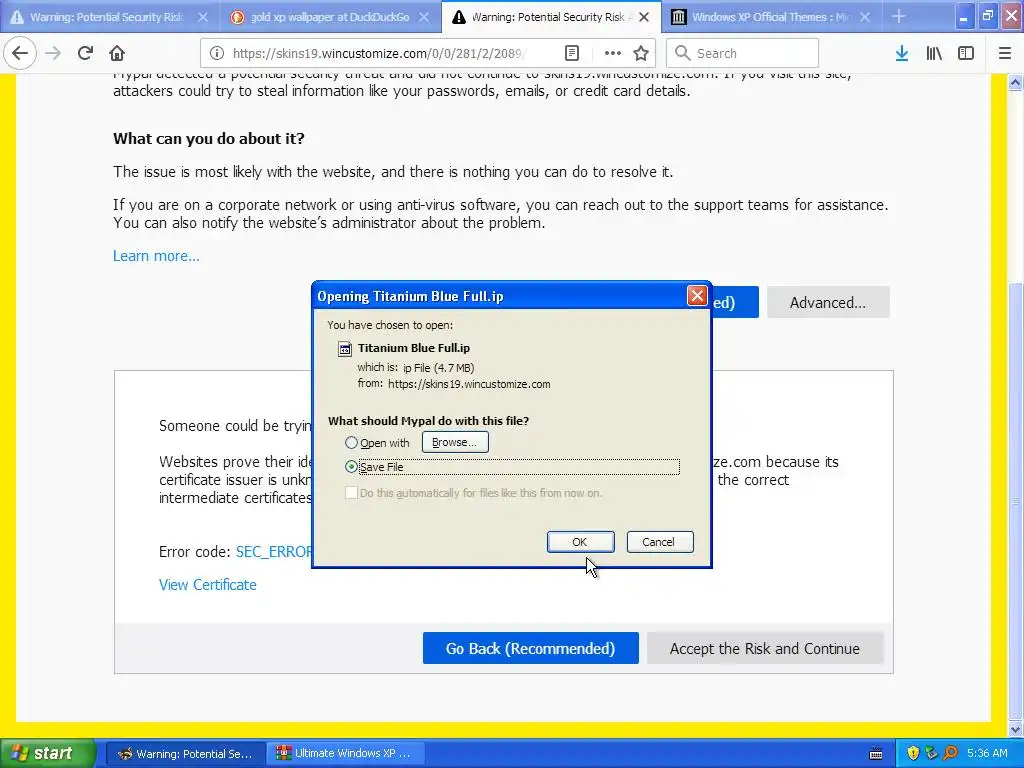This screenshot has width=1024, height=768.
Task: Bookmark this page with the star
Action: [x=641, y=53]
